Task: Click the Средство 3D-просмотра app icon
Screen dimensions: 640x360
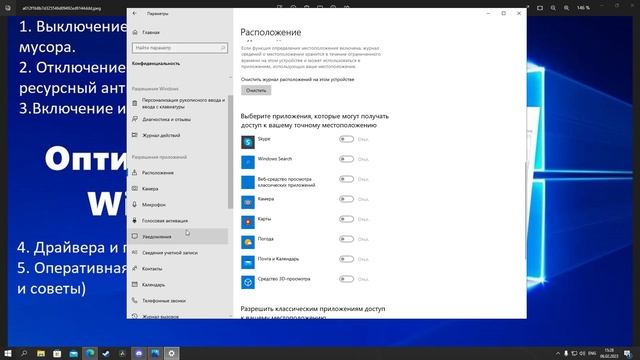Action: (x=248, y=282)
